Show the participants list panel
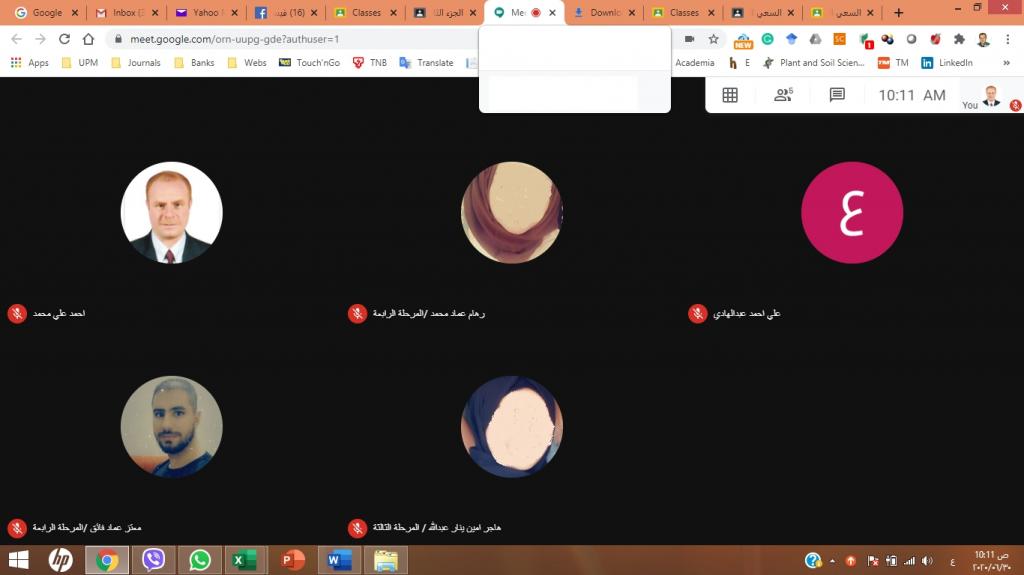Image resolution: width=1024 pixels, height=575 pixels. [x=783, y=95]
